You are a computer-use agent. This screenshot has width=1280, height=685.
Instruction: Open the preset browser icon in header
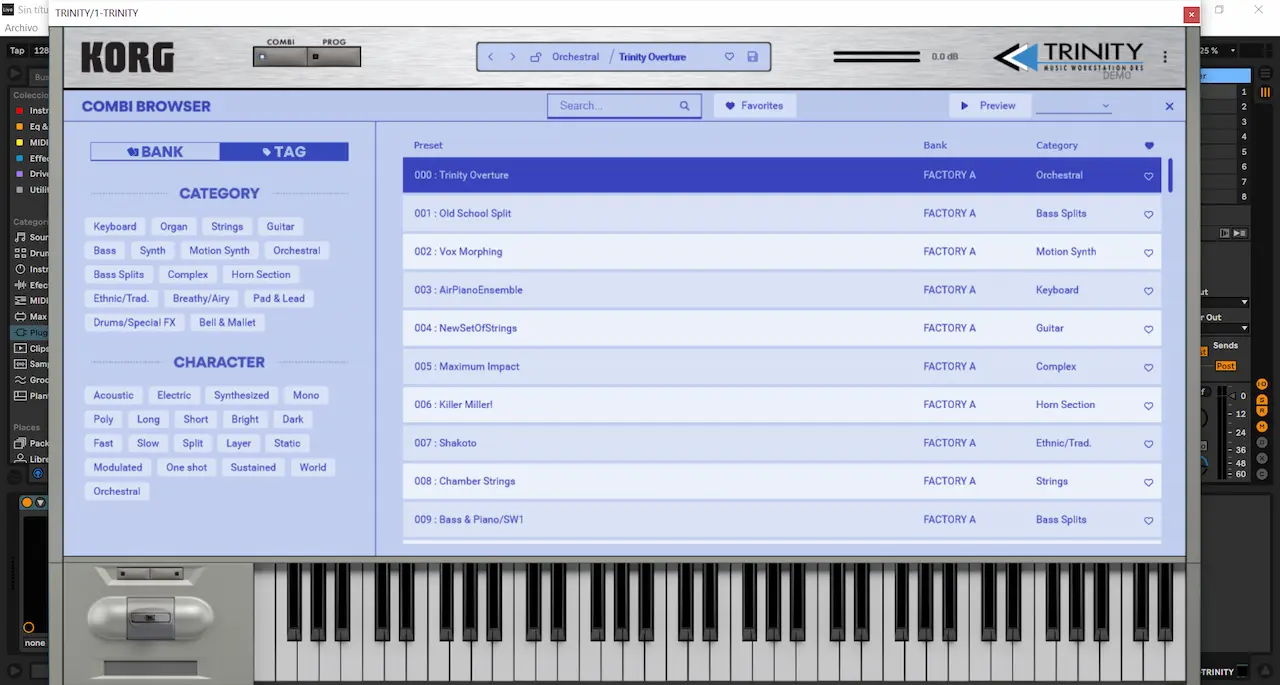[x=535, y=57]
